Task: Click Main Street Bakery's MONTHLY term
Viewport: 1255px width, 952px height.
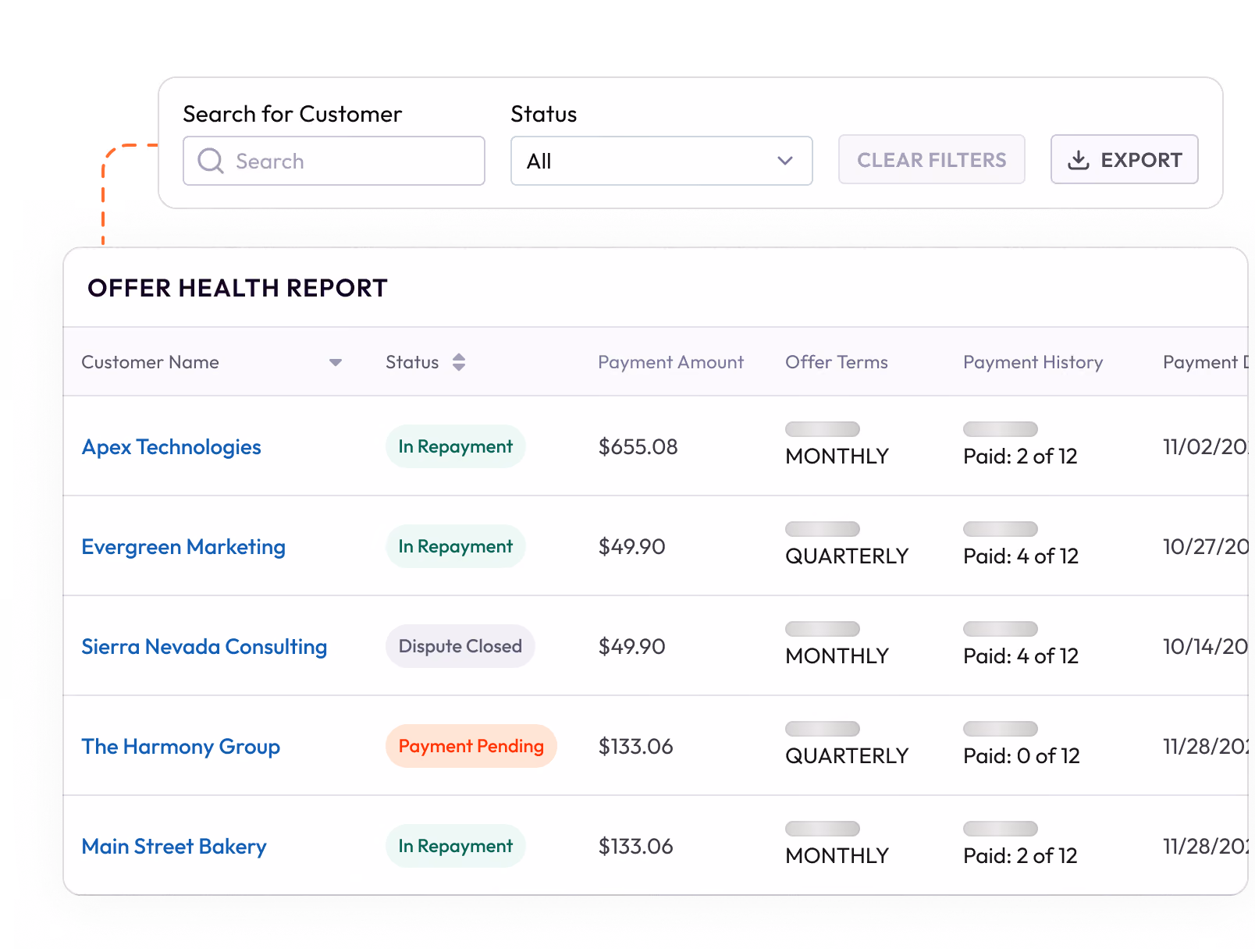Action: point(837,856)
